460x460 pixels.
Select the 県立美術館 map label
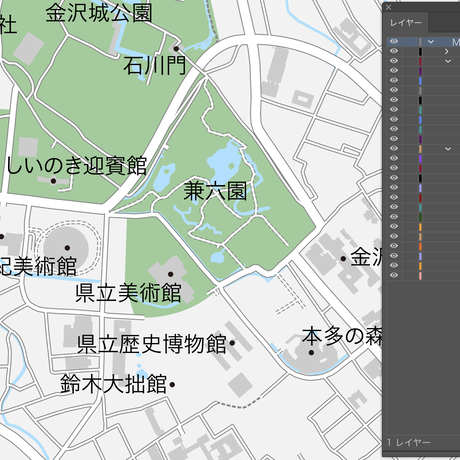[129, 293]
